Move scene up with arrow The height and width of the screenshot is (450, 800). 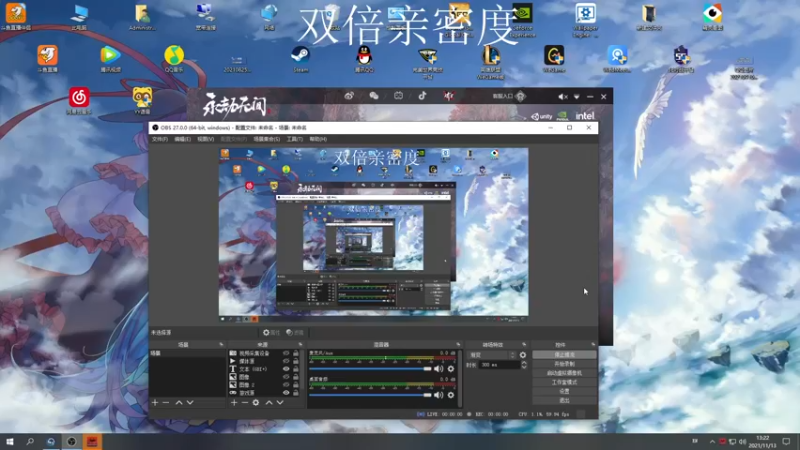[x=179, y=403]
